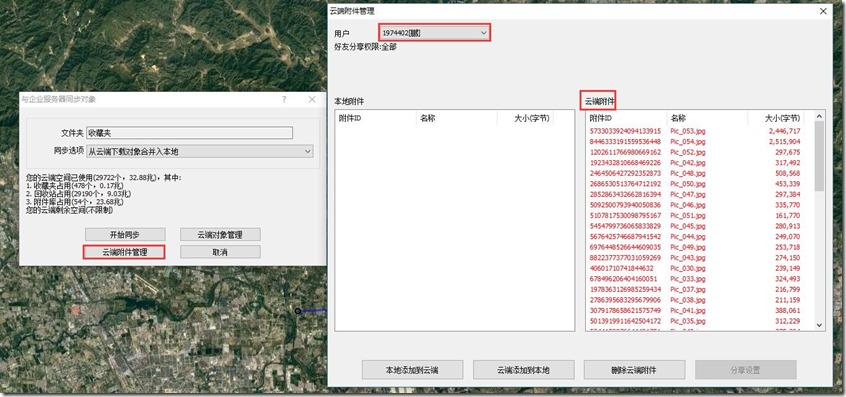The image size is (846, 397).
Task: Click the line 回收站占用(29190个, 9.03兆)
Action: click(78, 193)
